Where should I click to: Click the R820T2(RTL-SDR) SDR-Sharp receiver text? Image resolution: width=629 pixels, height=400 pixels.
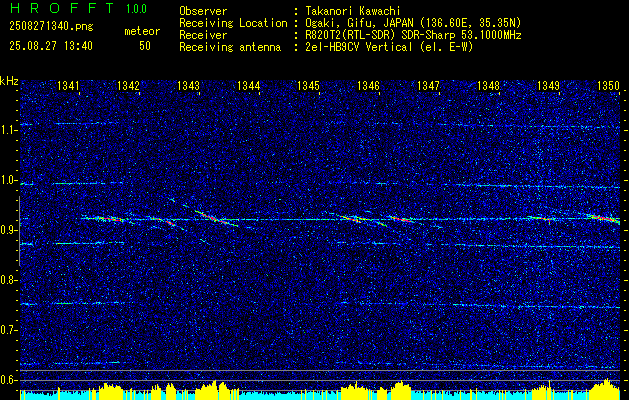413,35
